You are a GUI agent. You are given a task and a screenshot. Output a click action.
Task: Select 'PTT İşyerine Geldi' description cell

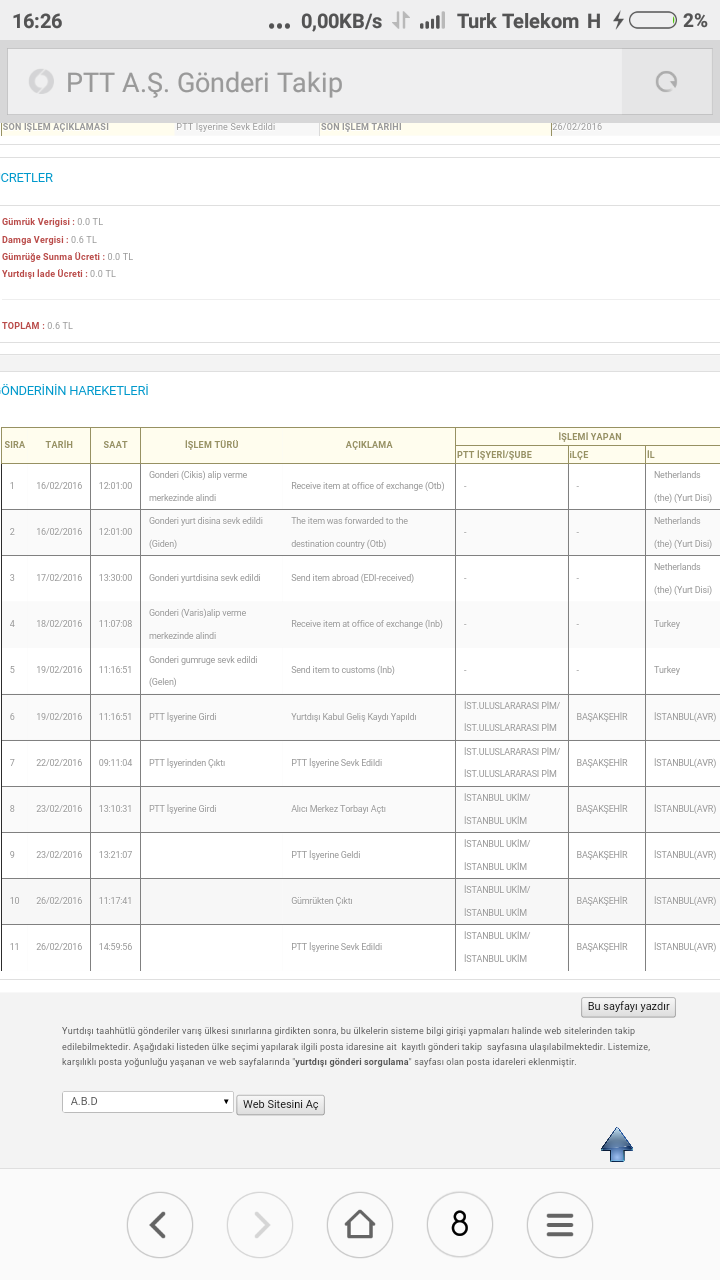(326, 855)
